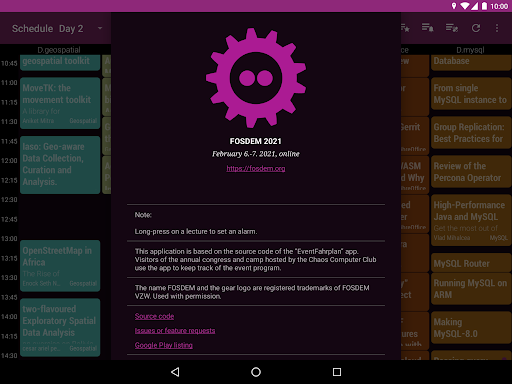The image size is (512, 384).
Task: Open the alarms list icon
Action: [427, 28]
